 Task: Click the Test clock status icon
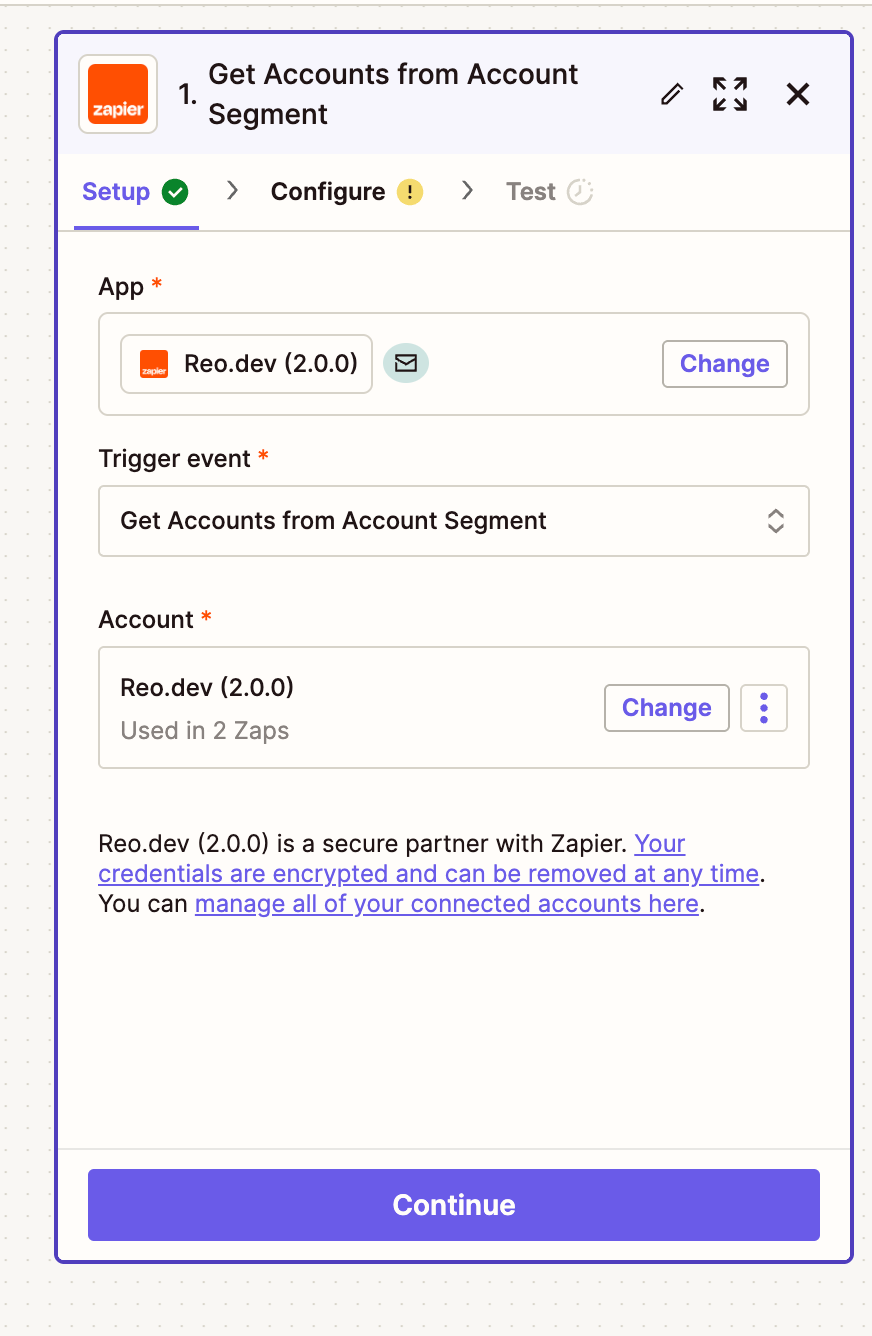point(580,192)
